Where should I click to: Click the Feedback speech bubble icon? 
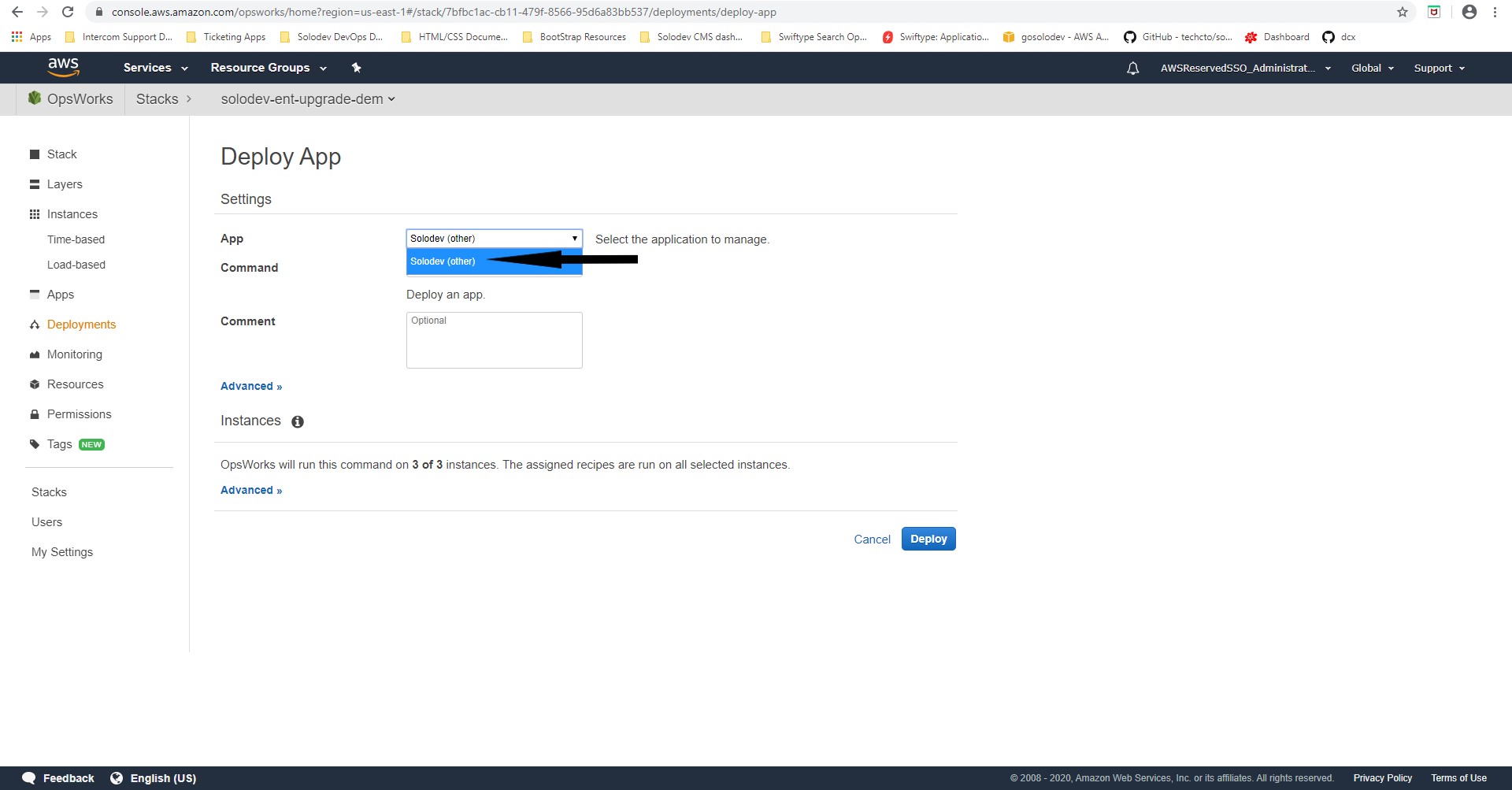coord(29,778)
